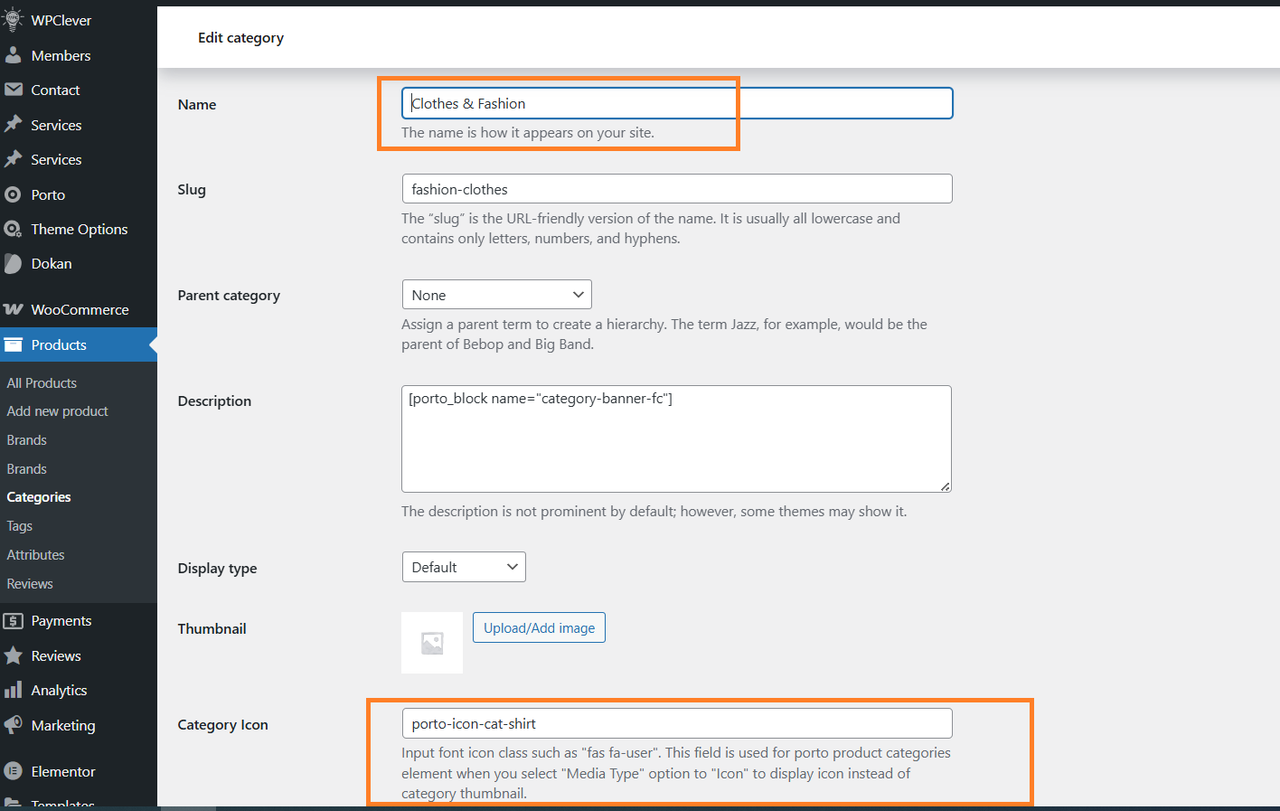Image resolution: width=1280 pixels, height=811 pixels.
Task: Open Porto via its circular icon
Action: click(13, 195)
